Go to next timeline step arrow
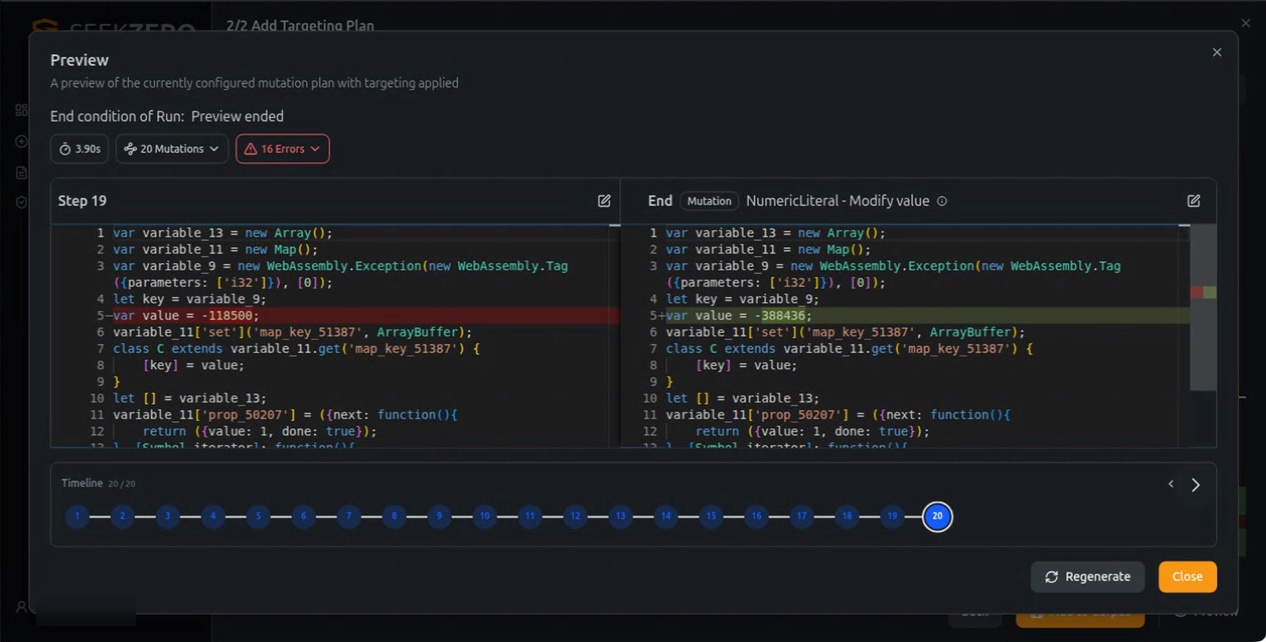Screen dimensions: 1266x642 (x=1196, y=485)
